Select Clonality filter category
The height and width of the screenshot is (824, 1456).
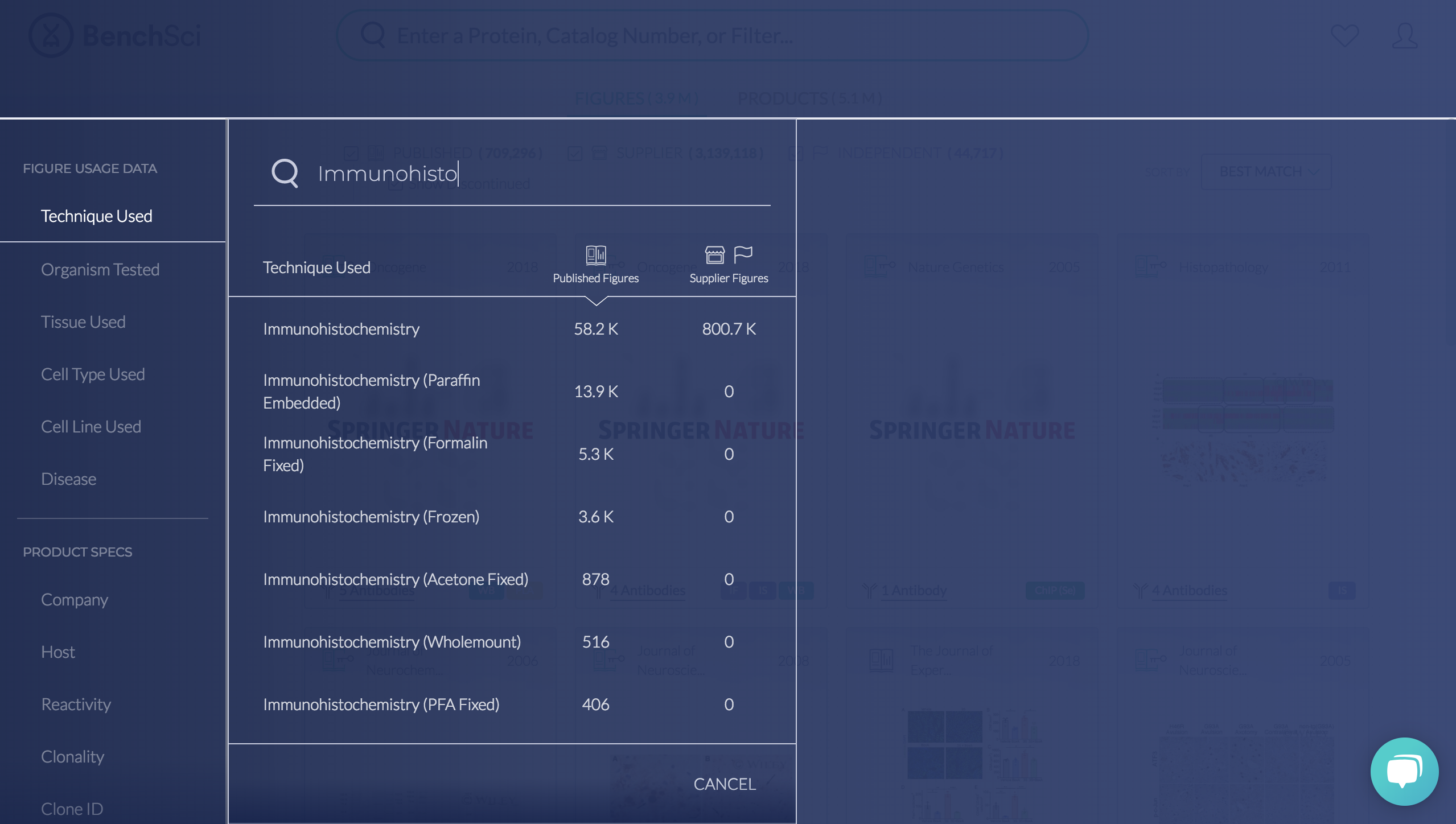click(73, 756)
